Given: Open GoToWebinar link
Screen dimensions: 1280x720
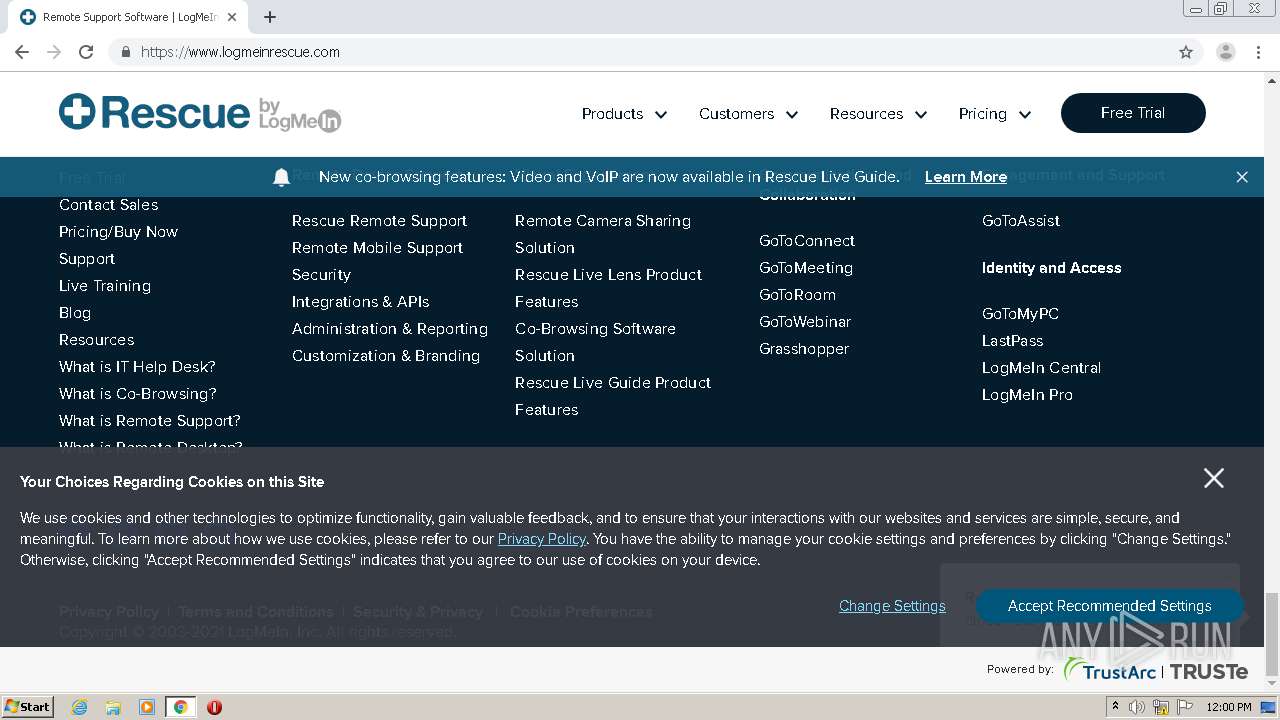Looking at the screenshot, I should click(805, 322).
